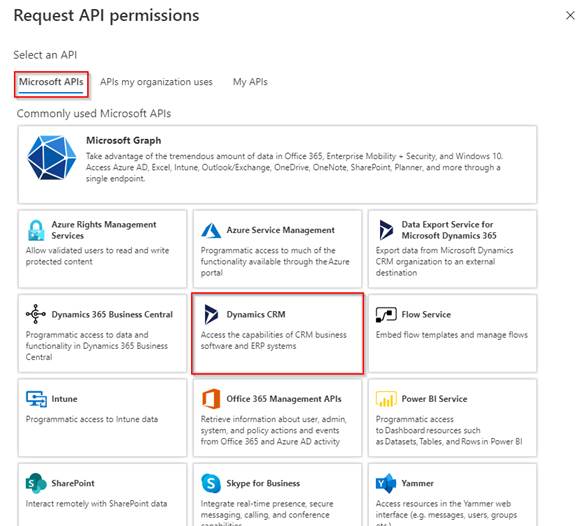This screenshot has height=526, width=576.
Task: Open the Dynamics CRM icon
Action: 211,314
